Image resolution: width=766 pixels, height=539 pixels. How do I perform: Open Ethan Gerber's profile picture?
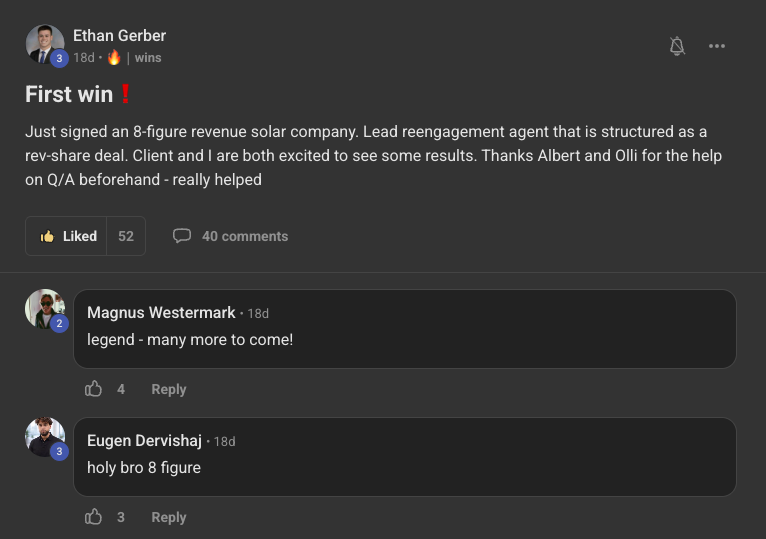[x=45, y=45]
